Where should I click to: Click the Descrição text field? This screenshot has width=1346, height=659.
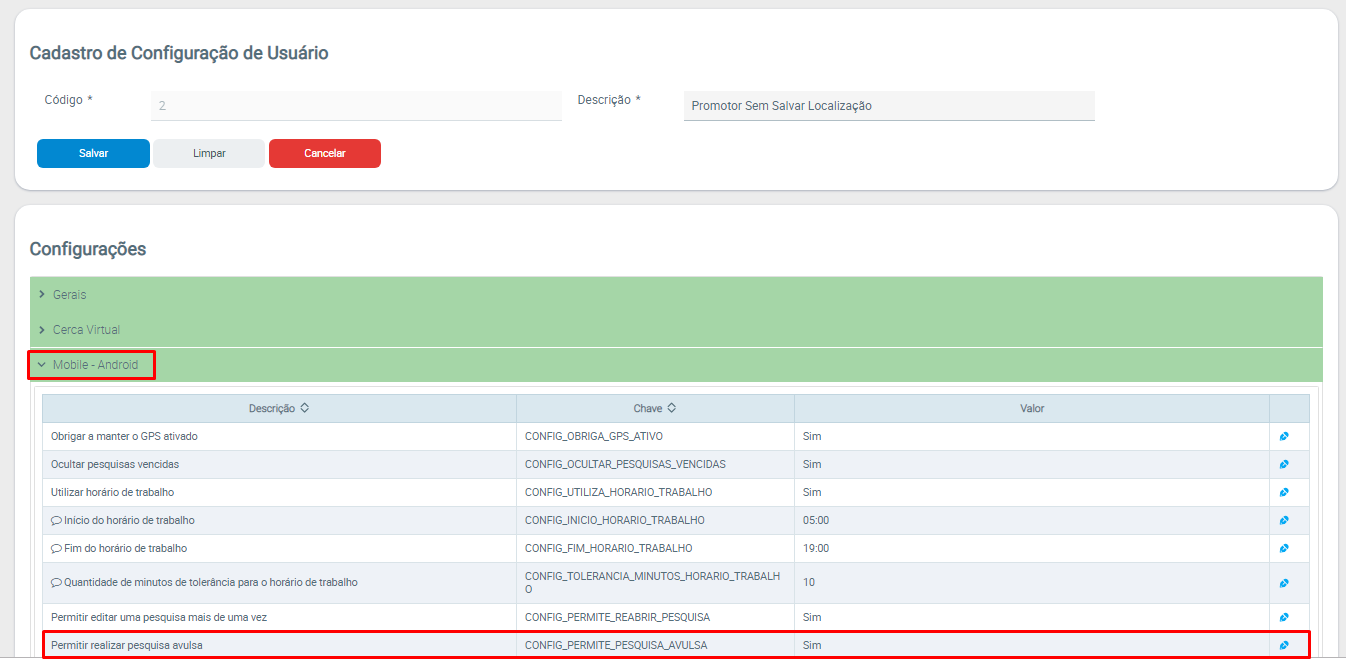tap(888, 106)
